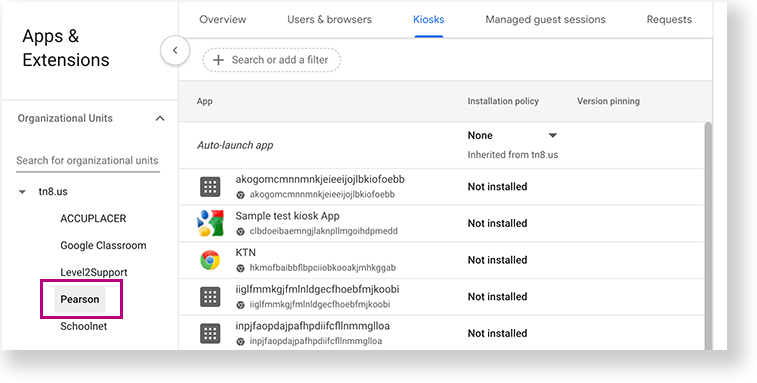757x383 pixels.
Task: Click the Sample test kiosk App icon
Action: (210, 223)
